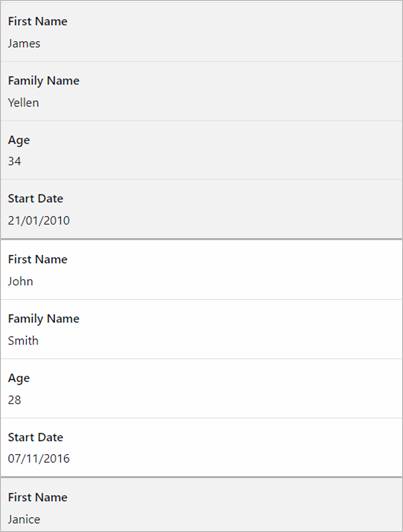Click the First Name label above Janice
This screenshot has width=403, height=532.
[38, 497]
